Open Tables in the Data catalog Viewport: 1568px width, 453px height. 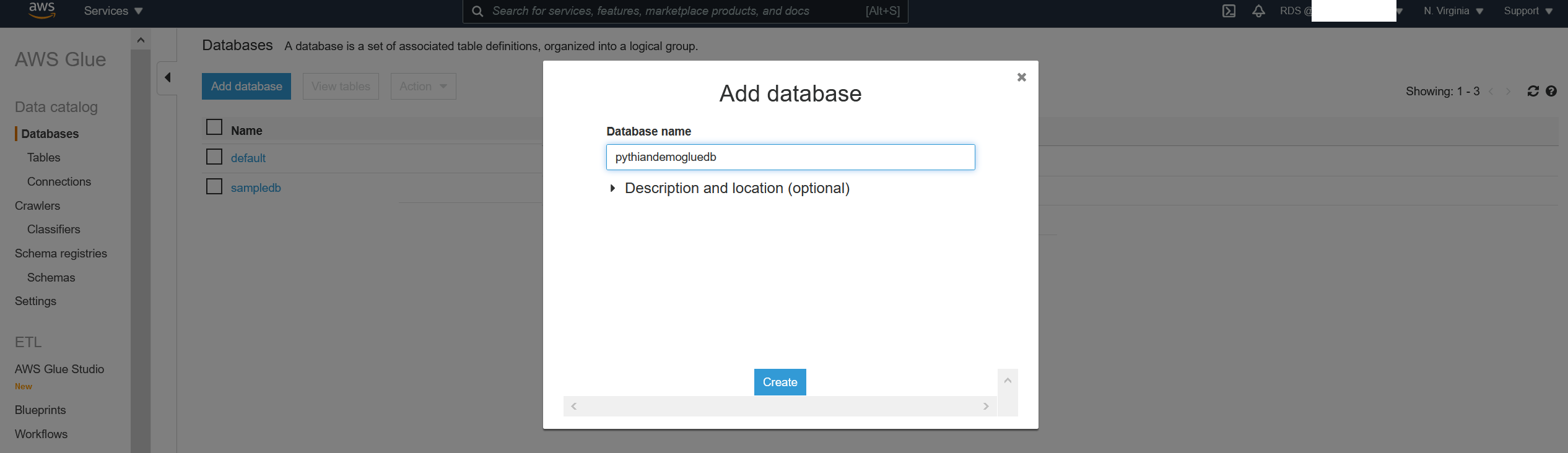[43, 158]
